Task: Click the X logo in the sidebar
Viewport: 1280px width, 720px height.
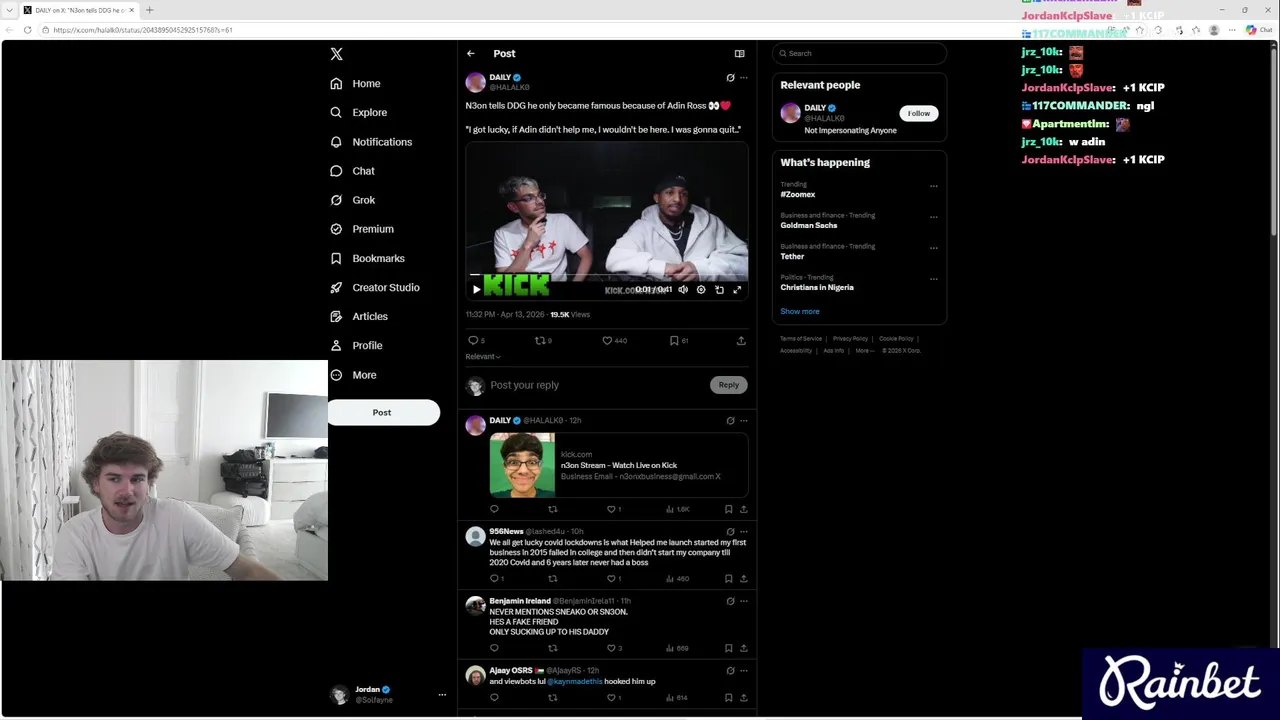Action: pyautogui.click(x=336, y=54)
